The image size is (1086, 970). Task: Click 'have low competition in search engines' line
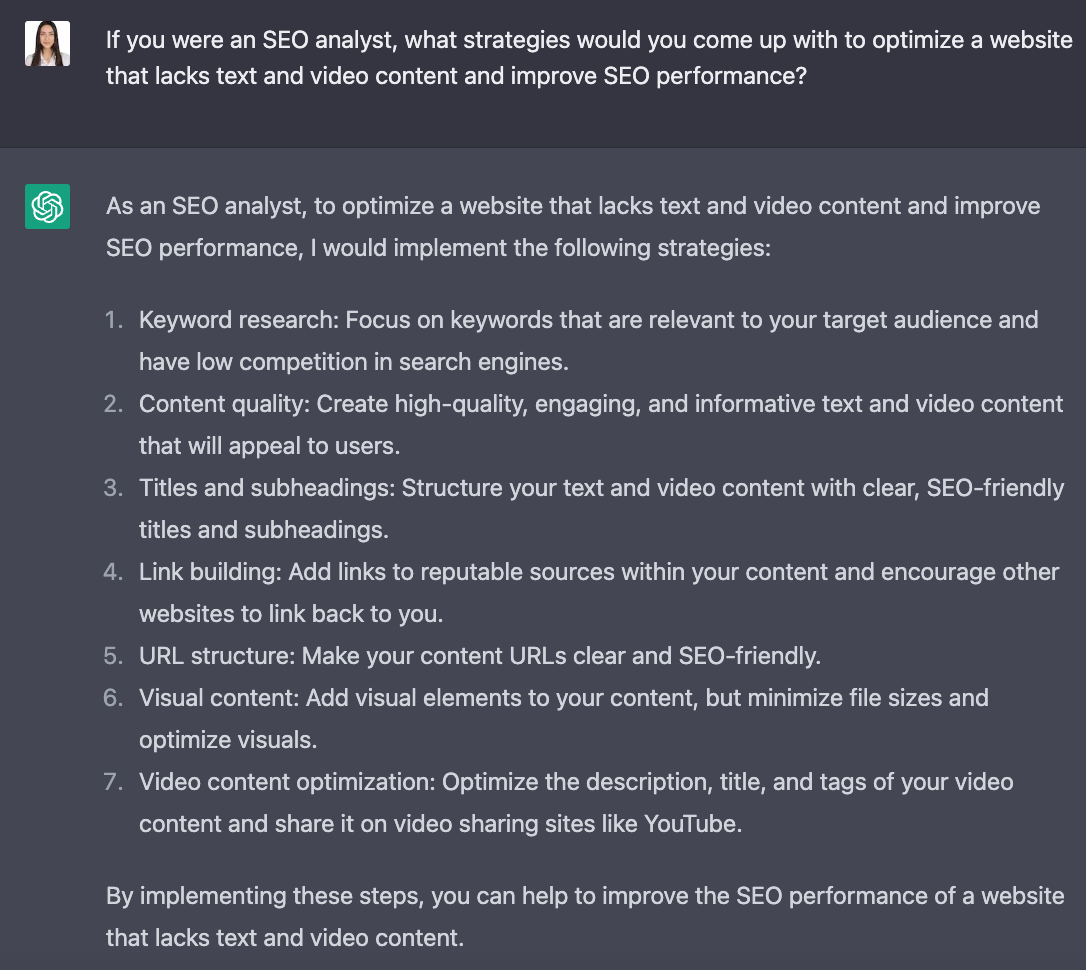click(354, 362)
